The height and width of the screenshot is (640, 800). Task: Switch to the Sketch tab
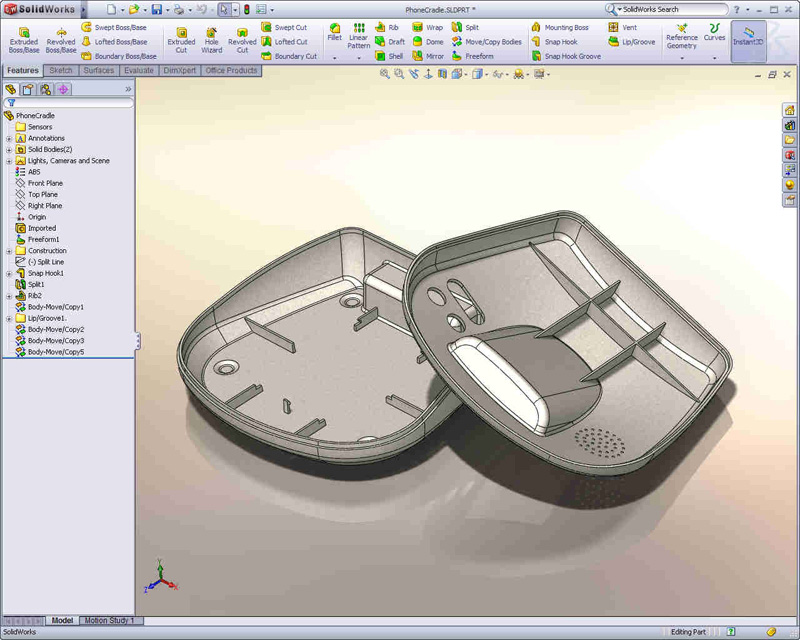(61, 71)
